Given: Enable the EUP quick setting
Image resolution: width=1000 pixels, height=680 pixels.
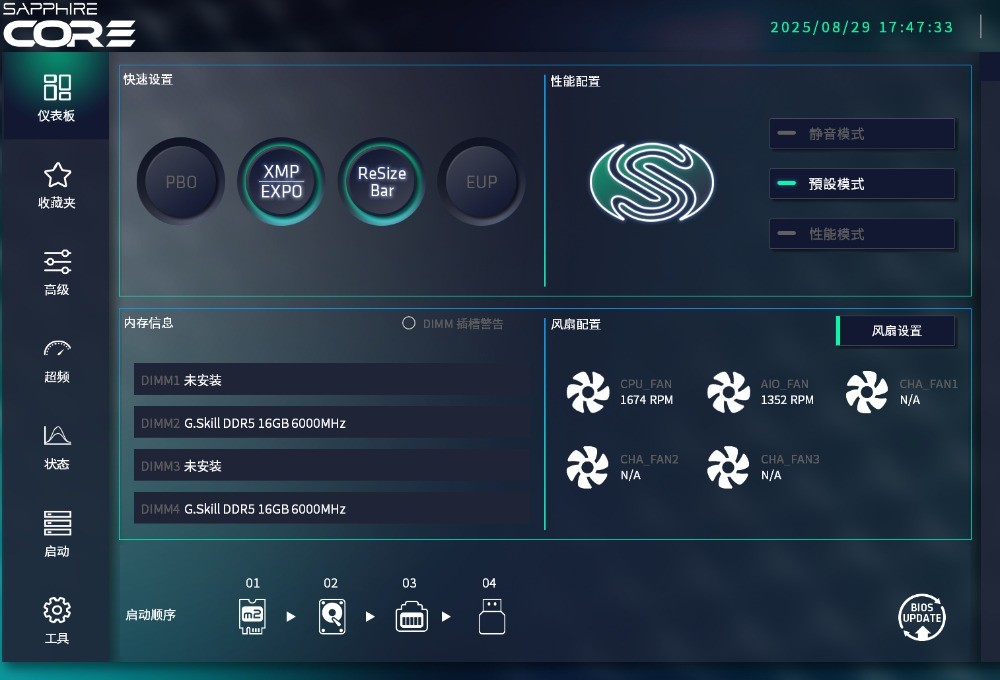Looking at the screenshot, I should (x=482, y=182).
